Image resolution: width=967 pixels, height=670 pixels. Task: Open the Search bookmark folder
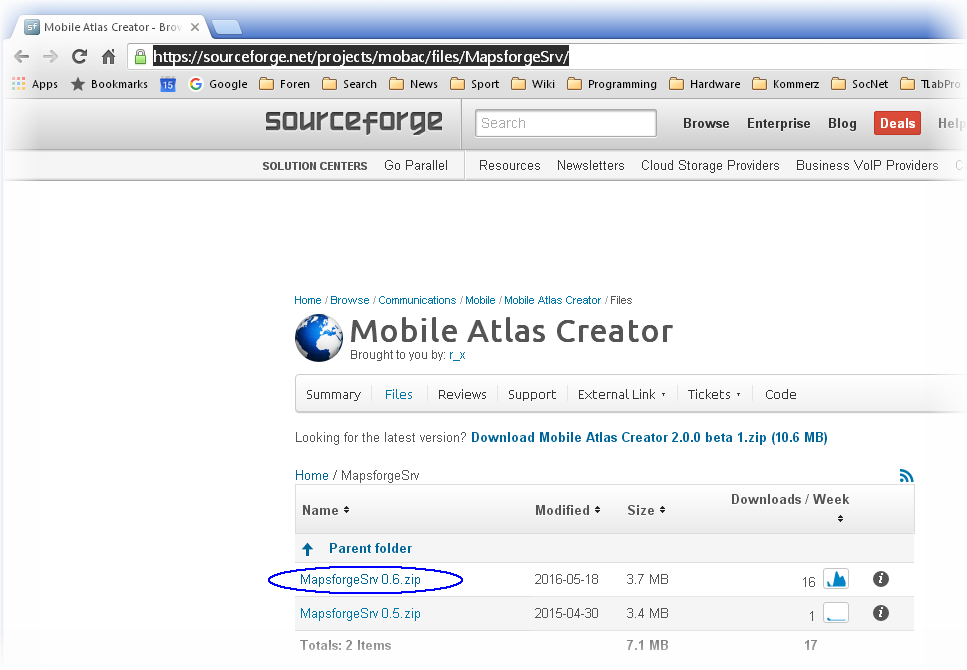(350, 84)
